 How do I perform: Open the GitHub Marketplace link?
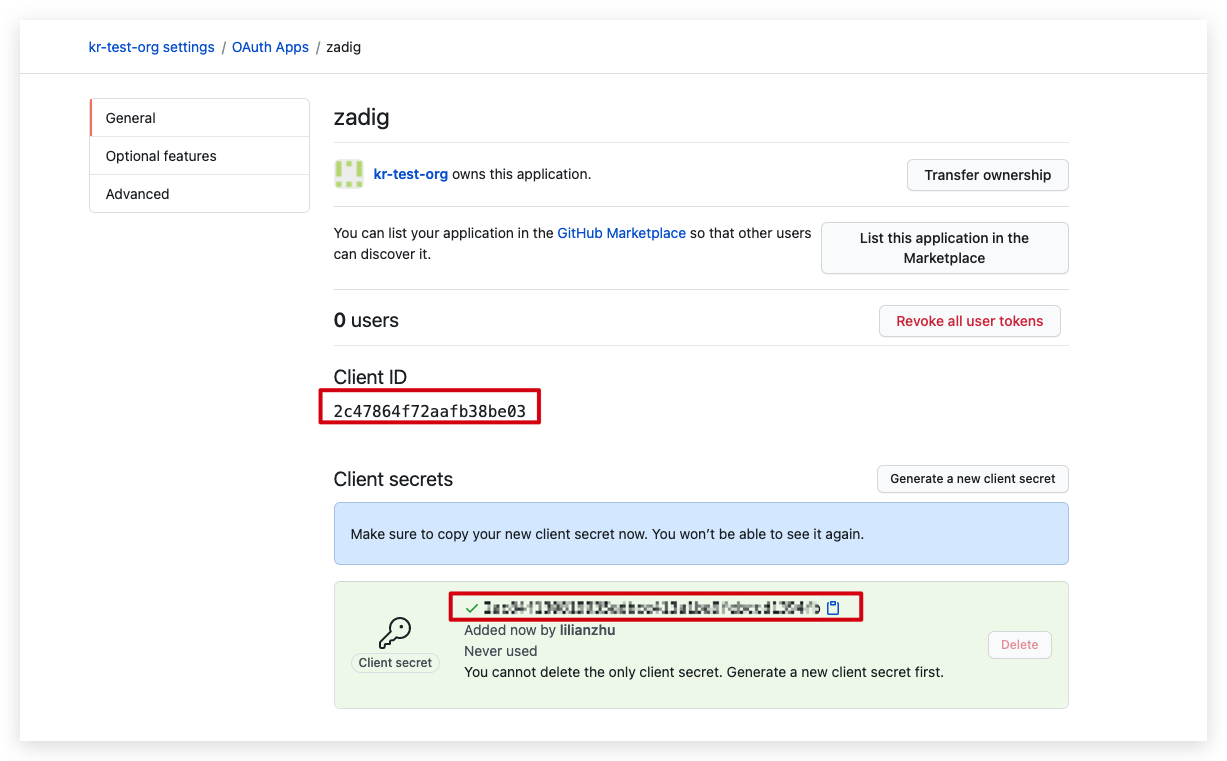[621, 232]
